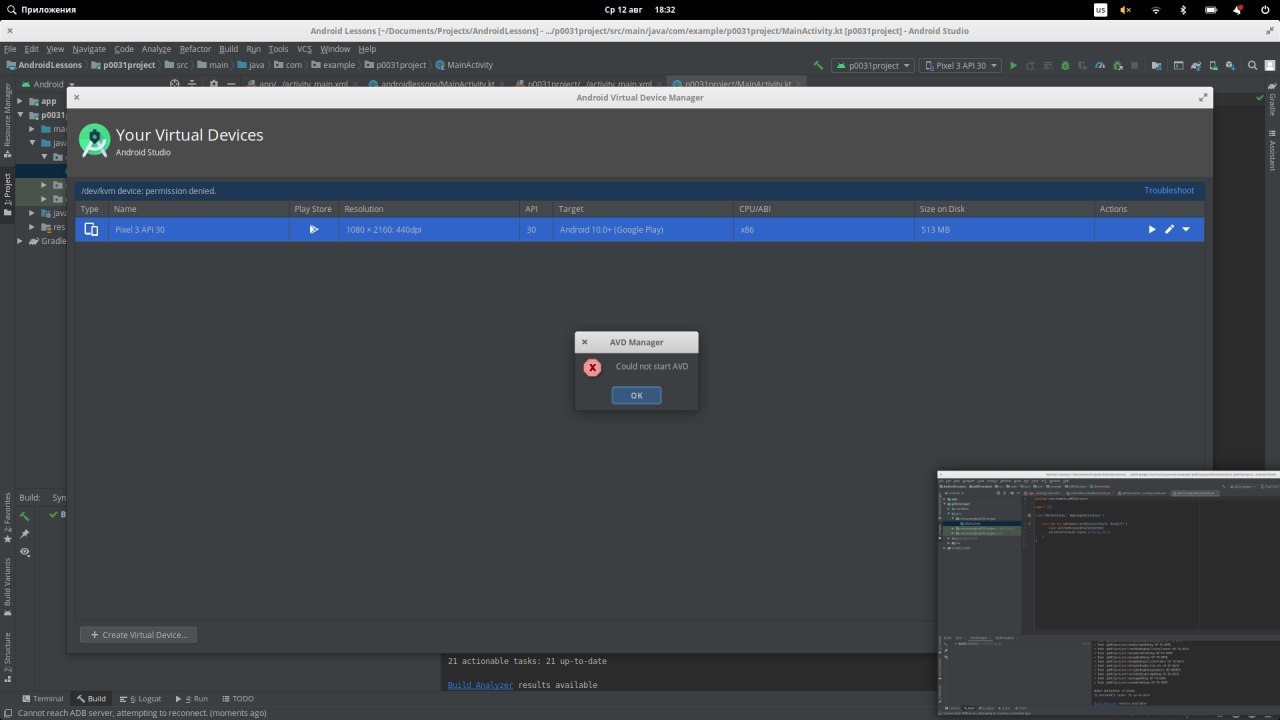Open the Tools menu
Screen dimensions: 1280x720
pyautogui.click(x=278, y=49)
